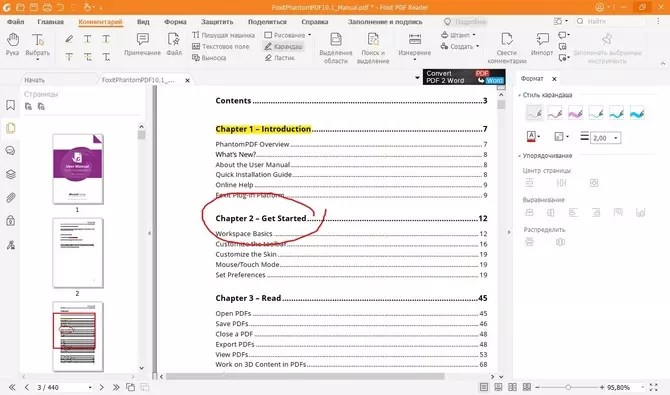
Task: Open the Bookmarks panel in left sidebar
Action: pyautogui.click(x=11, y=105)
